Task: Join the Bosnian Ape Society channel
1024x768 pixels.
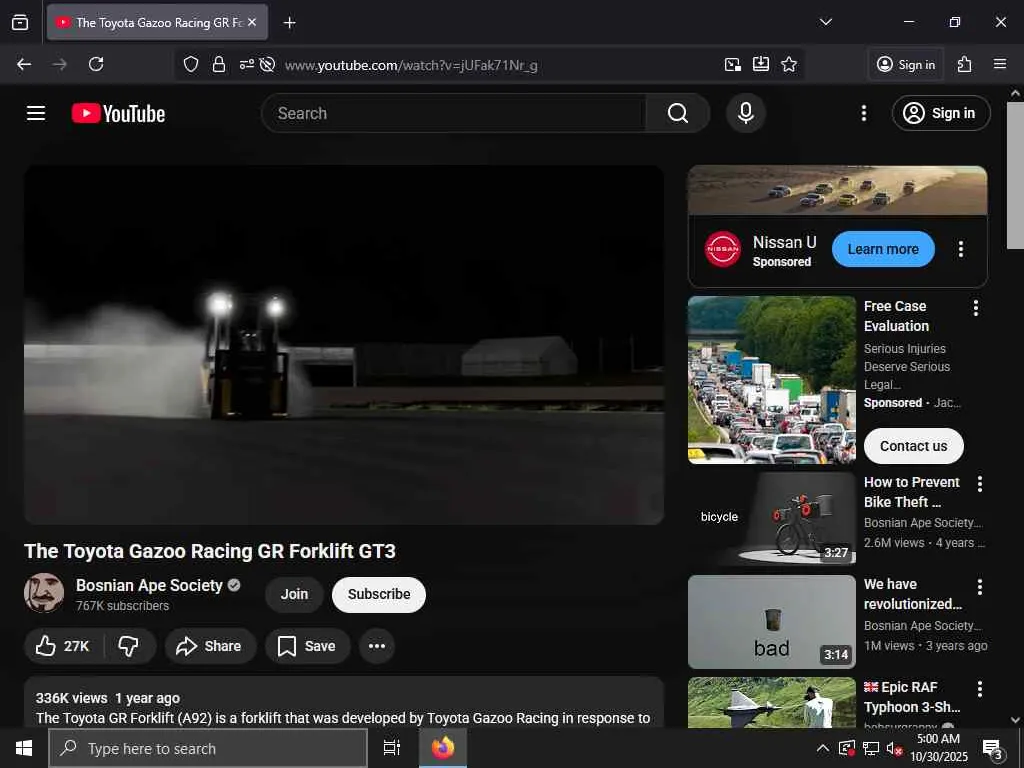Action: (294, 594)
